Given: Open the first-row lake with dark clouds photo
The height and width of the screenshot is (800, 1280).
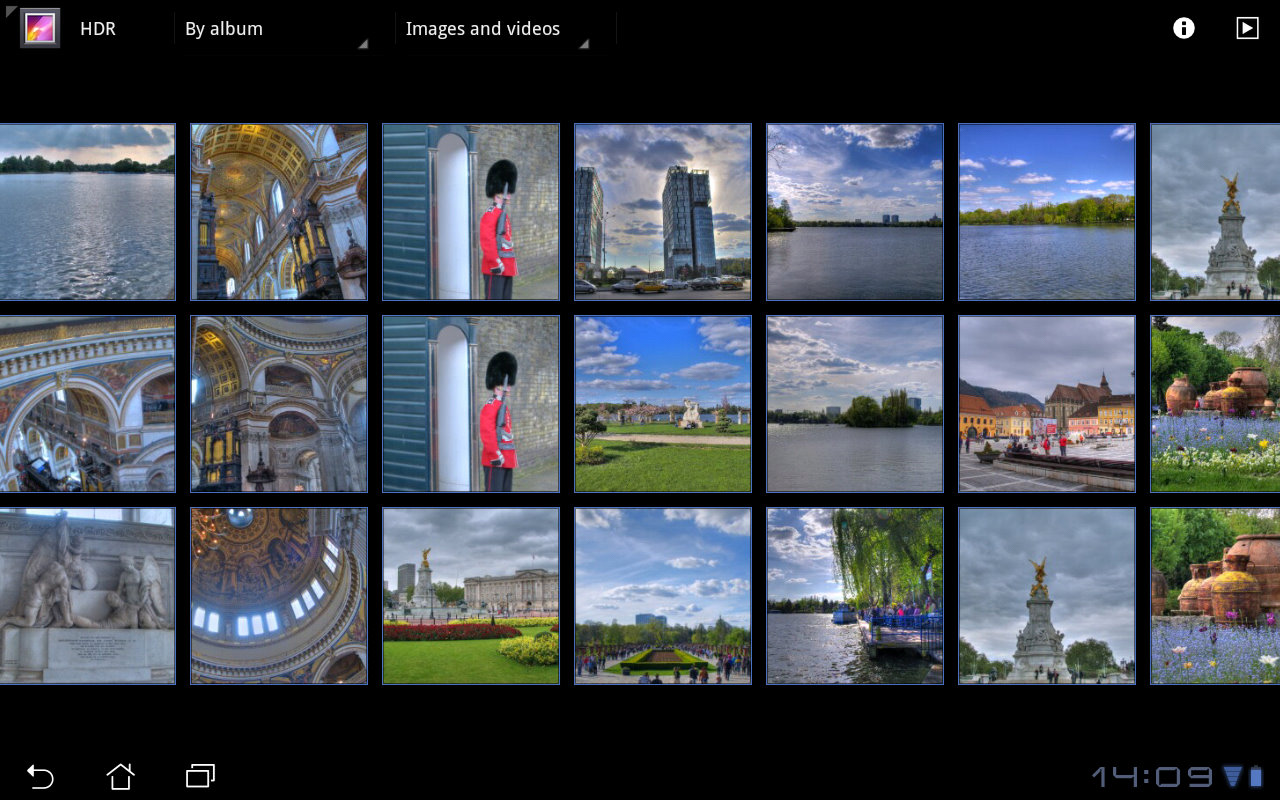Looking at the screenshot, I should (x=87, y=212).
